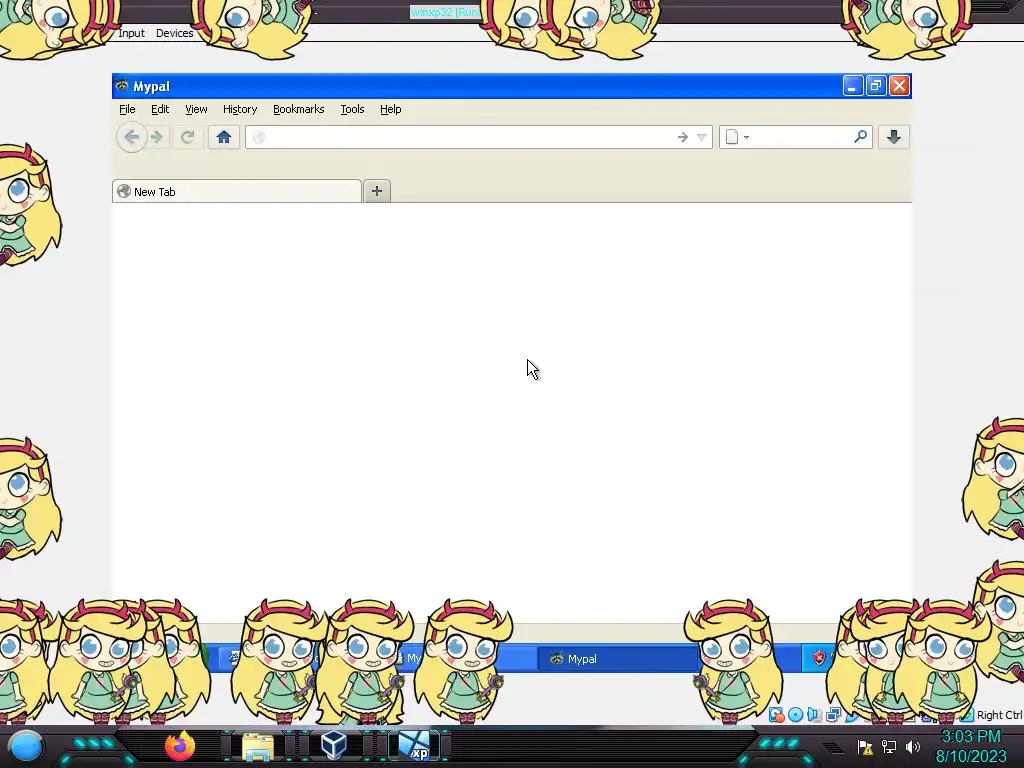The height and width of the screenshot is (768, 1024).
Task: Close the Mypal window
Action: pos(899,86)
